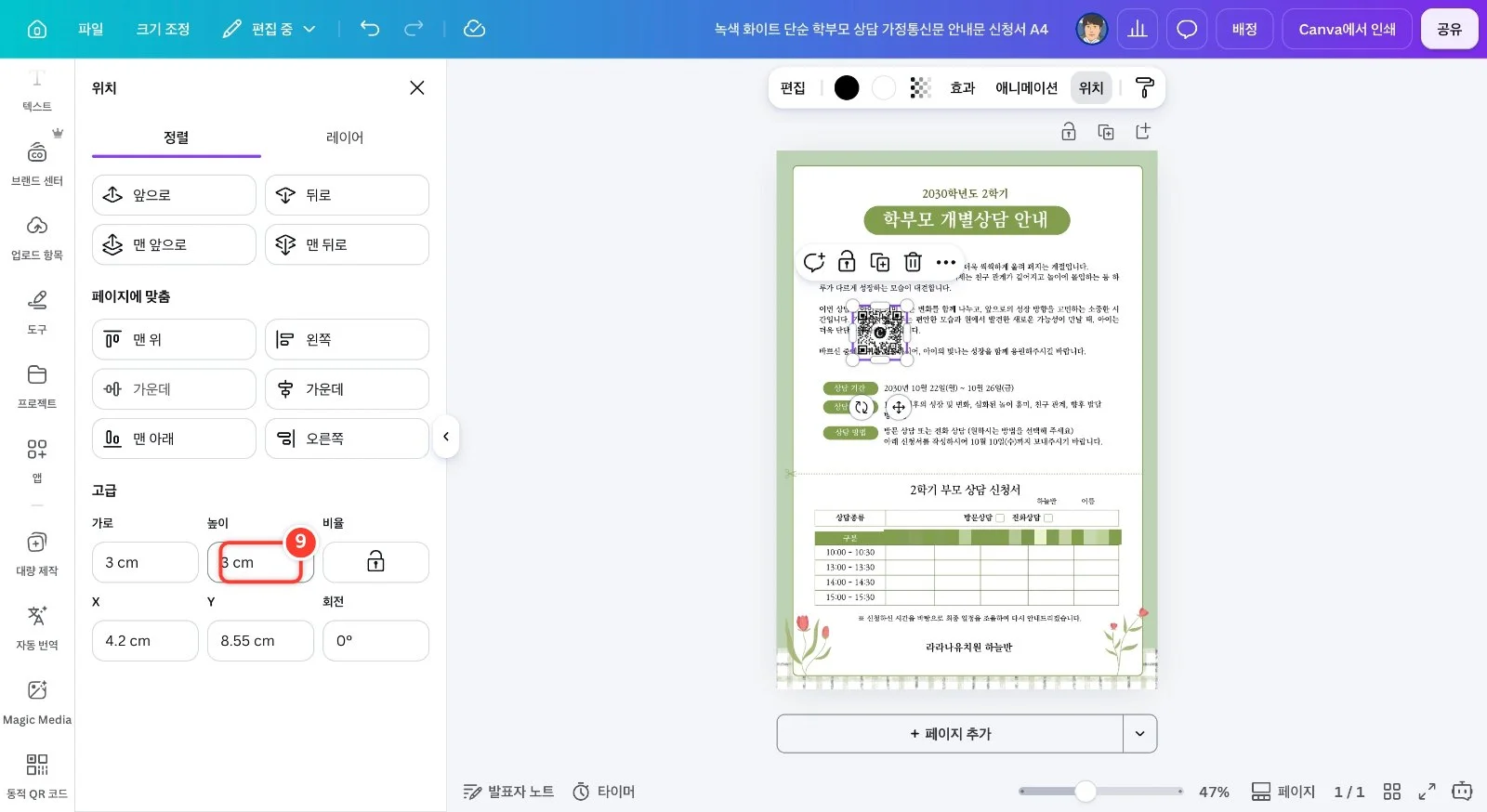Undo the last action
This screenshot has width=1487, height=812.
pos(370,29)
